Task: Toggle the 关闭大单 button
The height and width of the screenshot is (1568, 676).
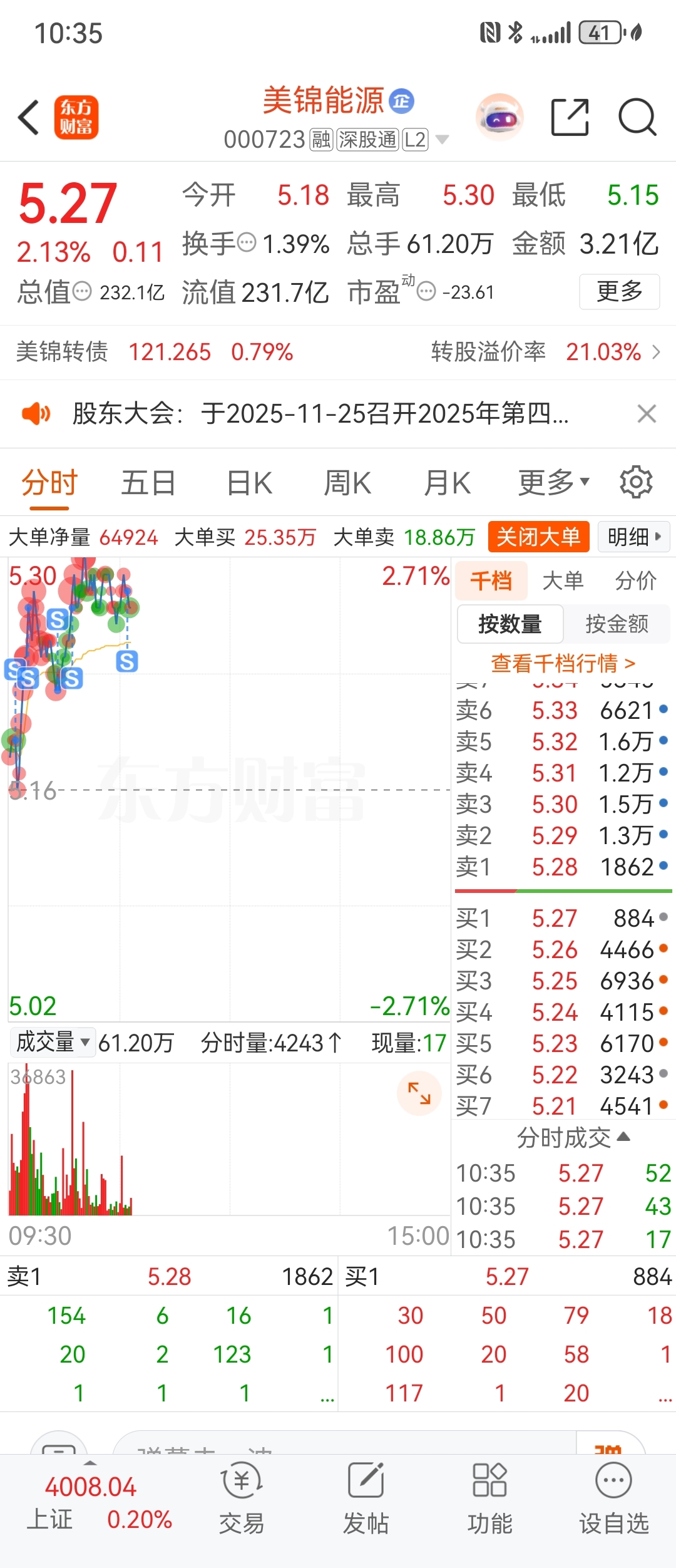Action: [x=538, y=537]
